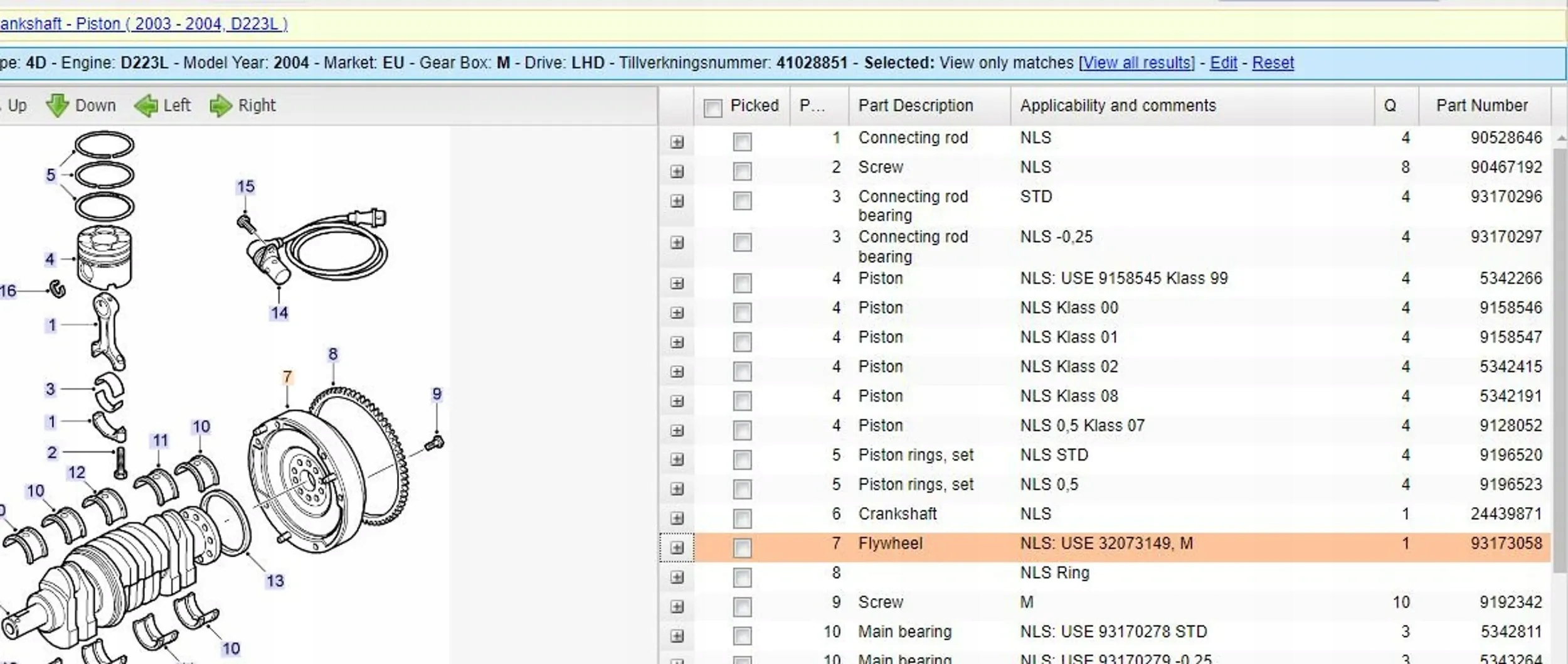Check the Picked box for Screw 90467192
The height and width of the screenshot is (664, 1568).
click(742, 171)
